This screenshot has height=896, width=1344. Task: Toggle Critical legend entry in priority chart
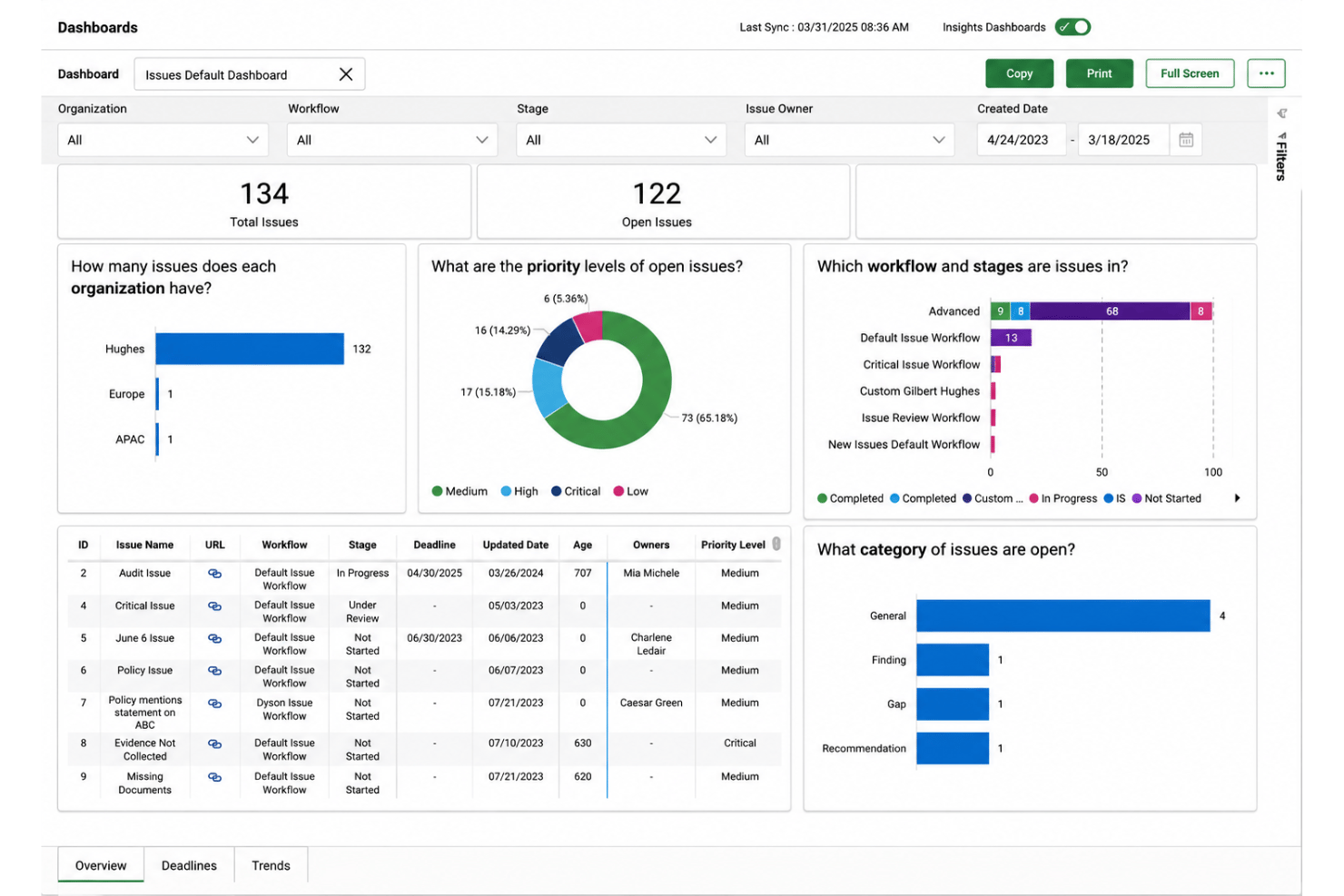576,491
